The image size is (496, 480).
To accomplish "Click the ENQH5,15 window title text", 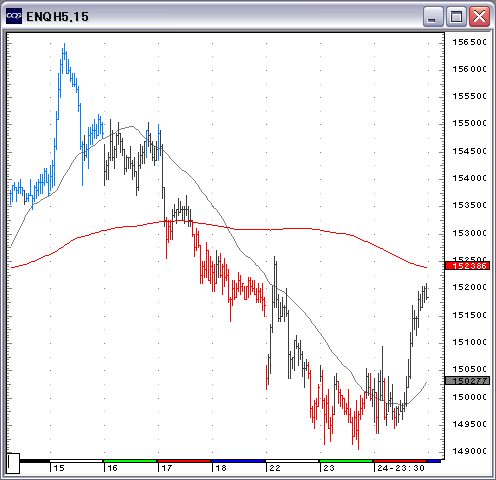I will [x=58, y=17].
